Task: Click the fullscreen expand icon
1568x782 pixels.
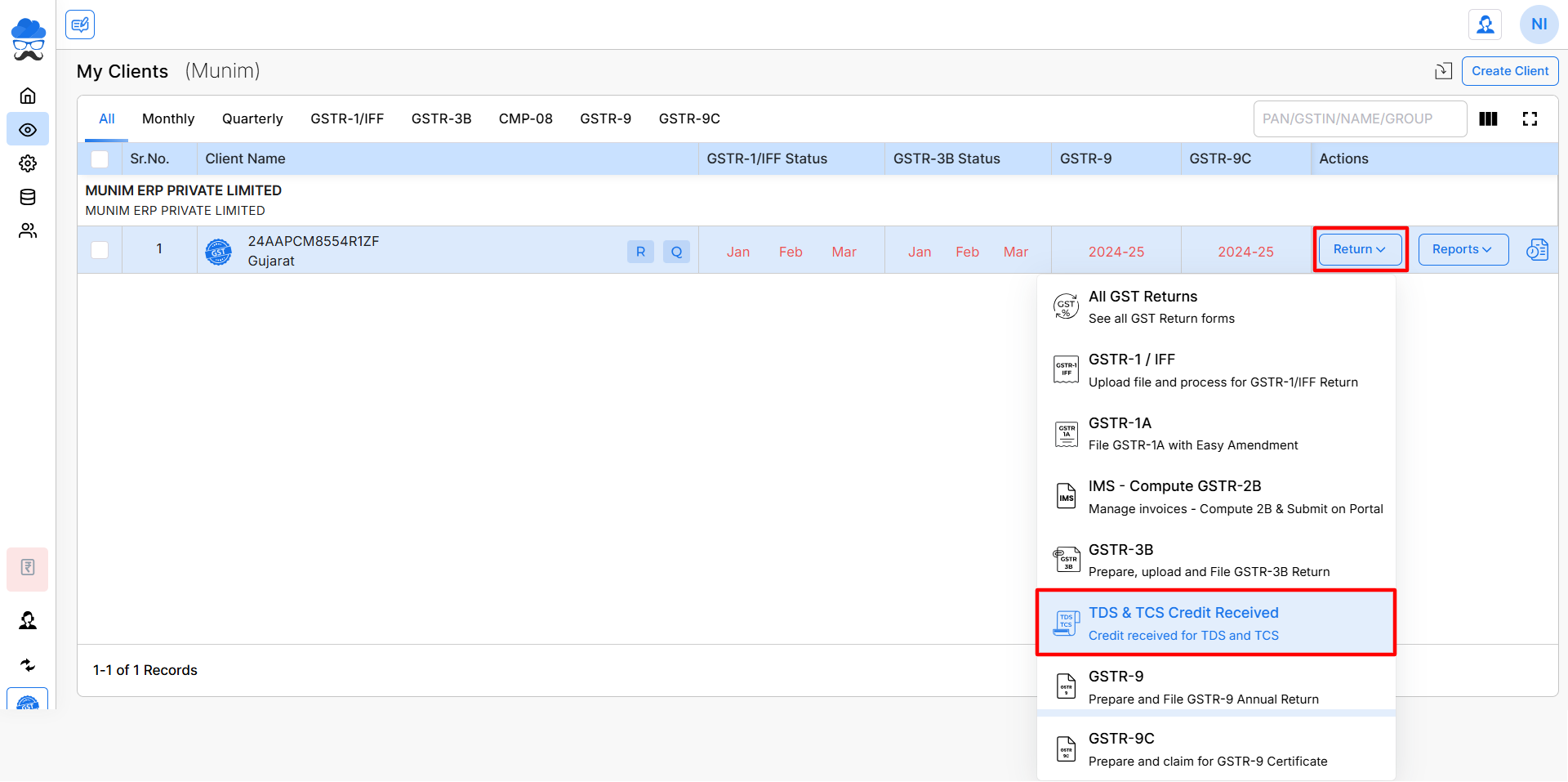Action: click(x=1530, y=119)
